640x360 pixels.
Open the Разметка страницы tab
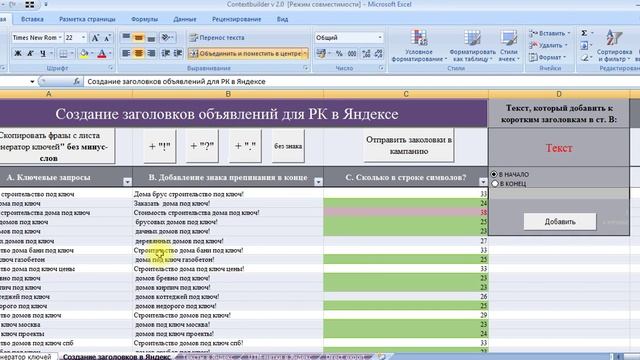point(87,19)
